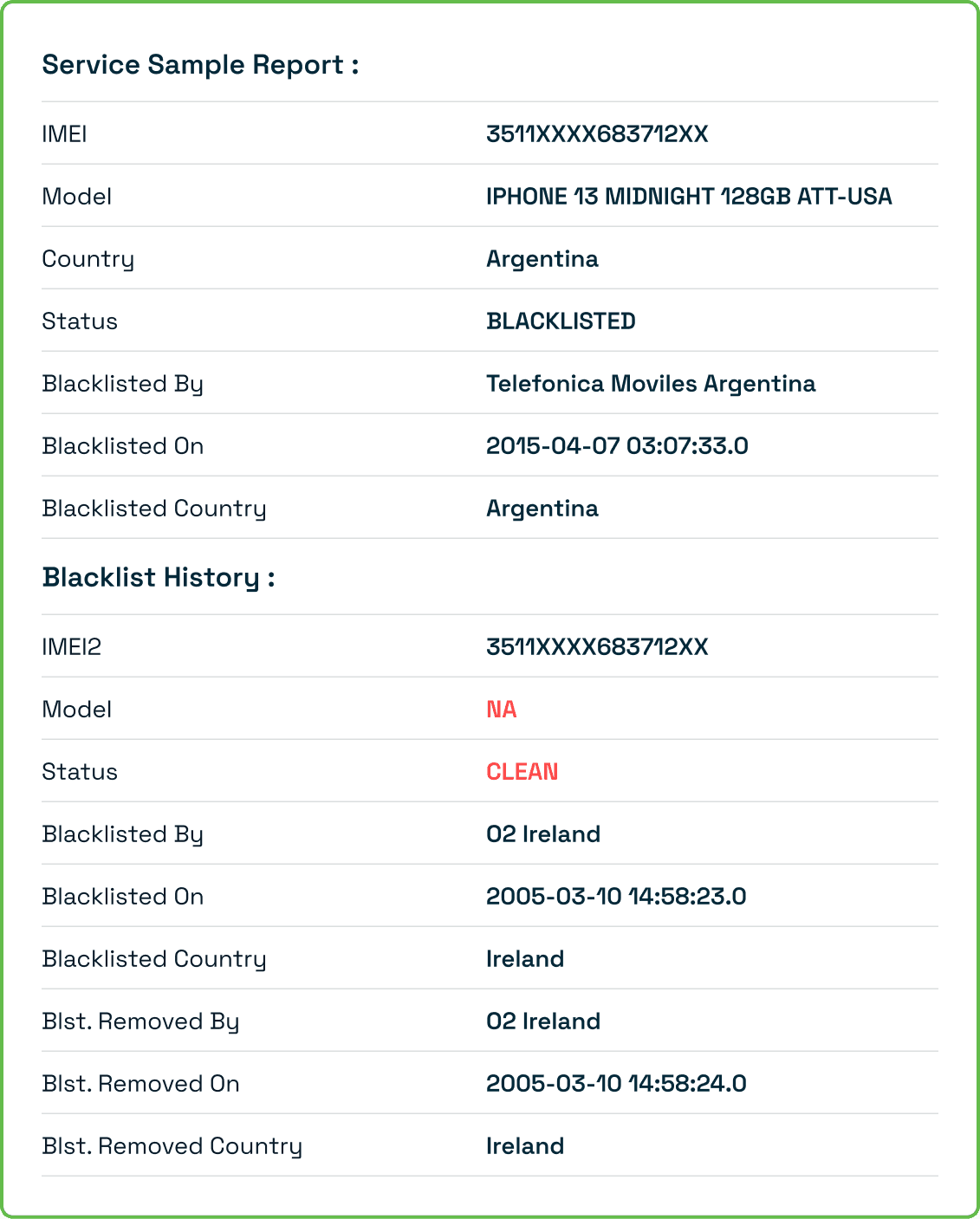Click the IMEI2 number value
980x1219 pixels.
[597, 647]
